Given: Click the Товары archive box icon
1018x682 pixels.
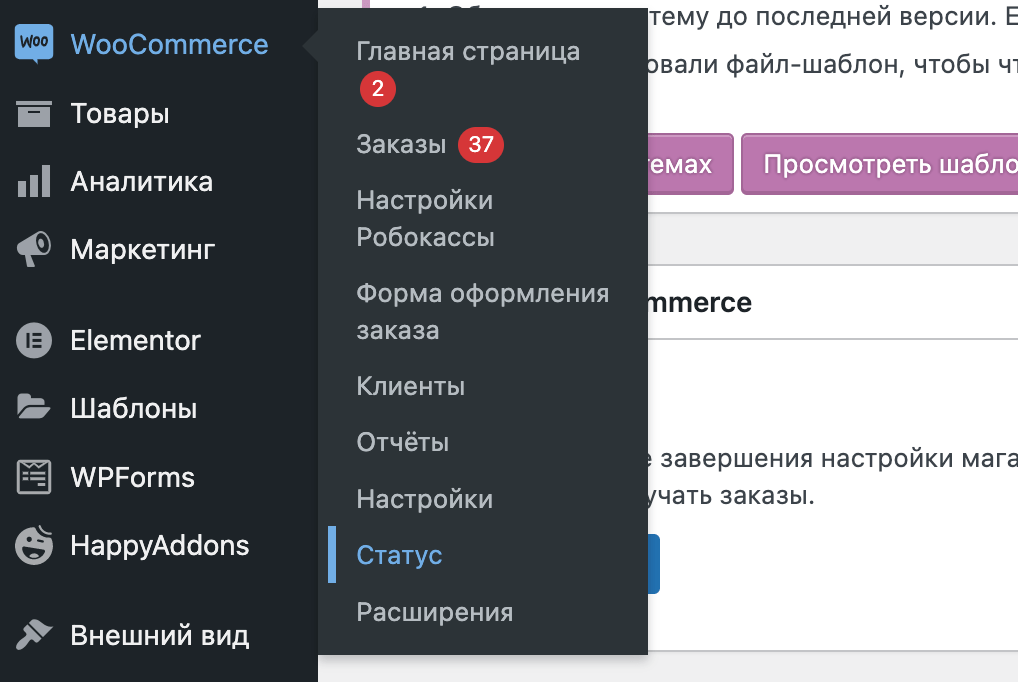Looking at the screenshot, I should [x=34, y=114].
